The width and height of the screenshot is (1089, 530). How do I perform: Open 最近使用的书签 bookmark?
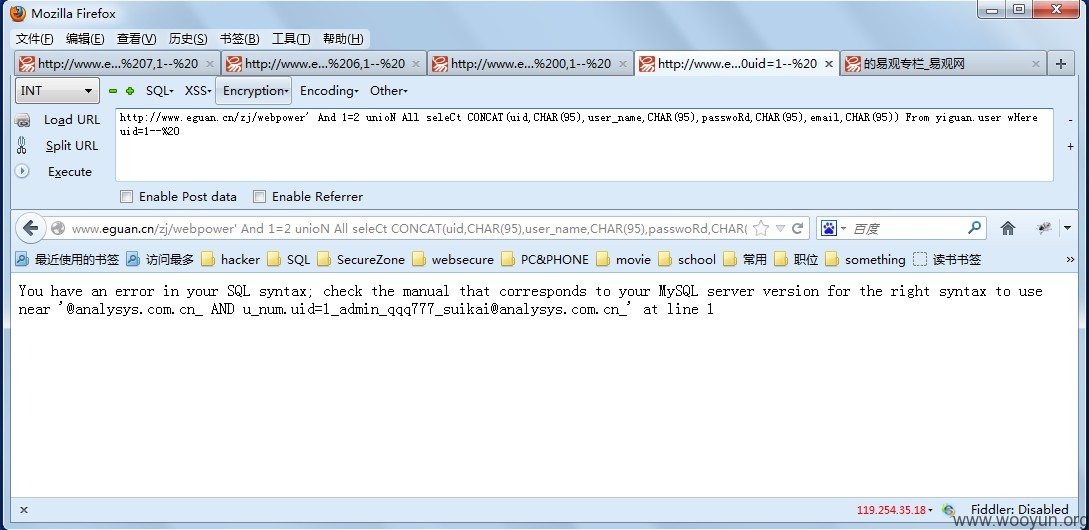[67, 260]
